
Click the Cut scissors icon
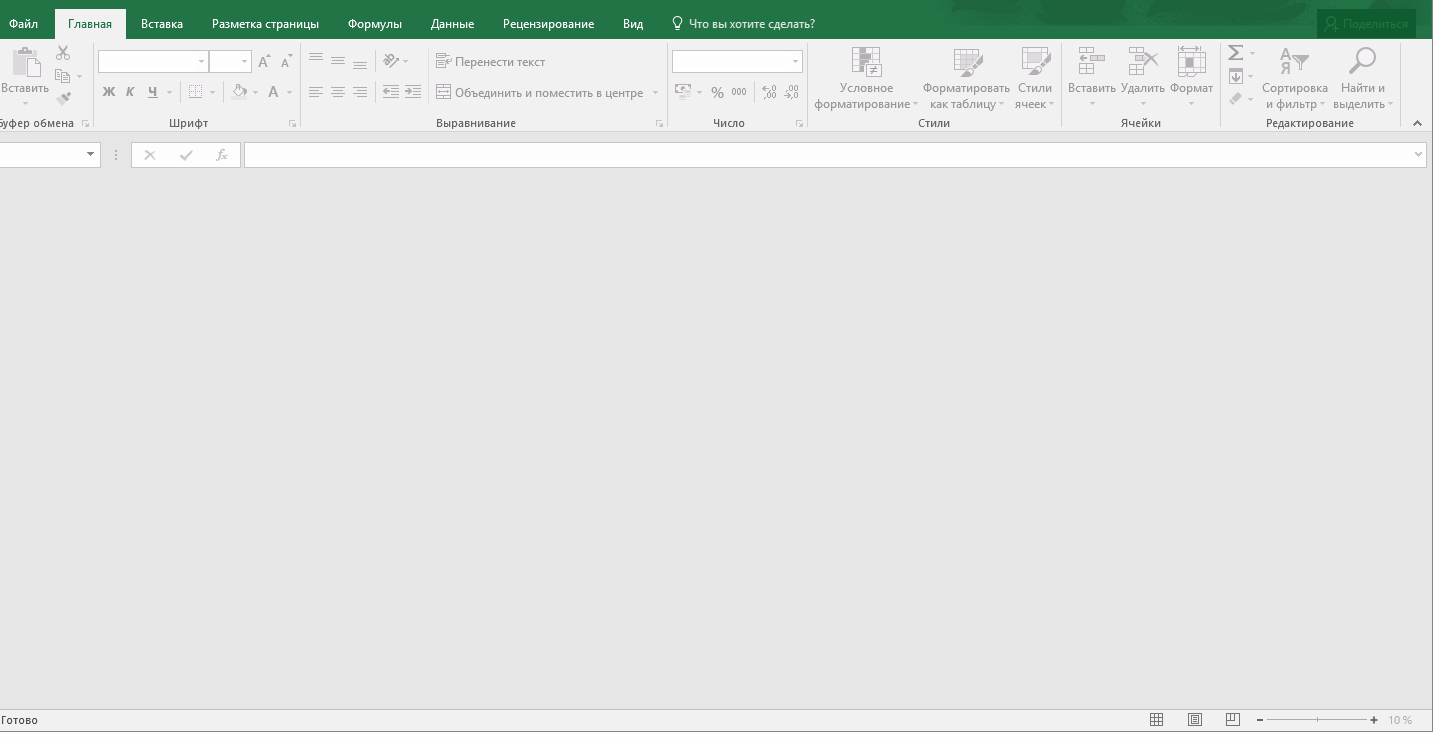pyautogui.click(x=63, y=53)
